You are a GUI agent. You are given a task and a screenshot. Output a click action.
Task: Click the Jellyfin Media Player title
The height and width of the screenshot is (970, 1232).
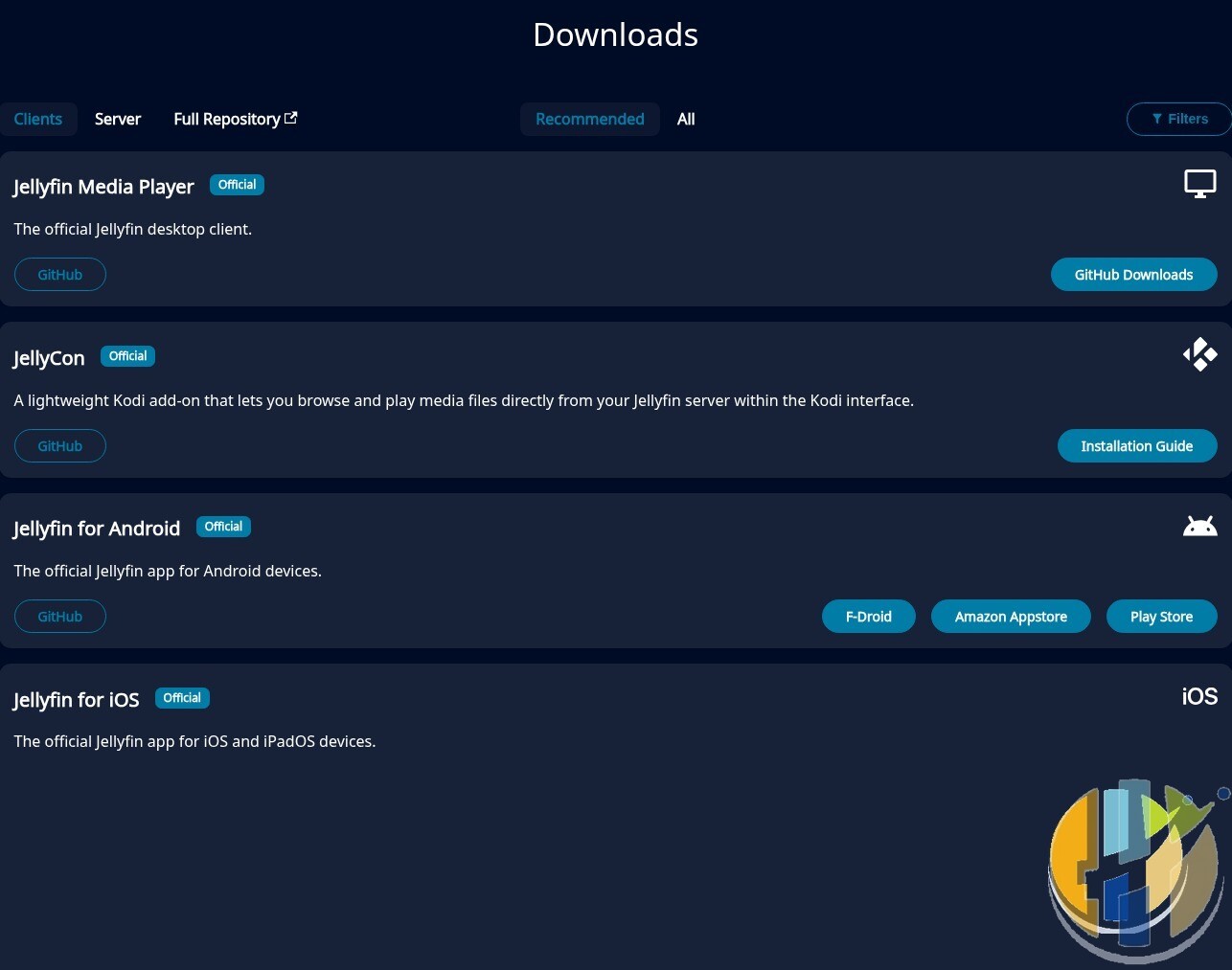103,187
